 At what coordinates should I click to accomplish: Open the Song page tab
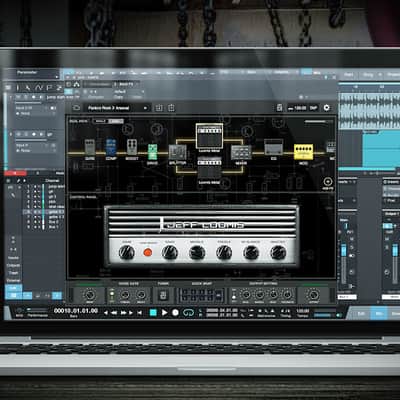[x=368, y=75]
